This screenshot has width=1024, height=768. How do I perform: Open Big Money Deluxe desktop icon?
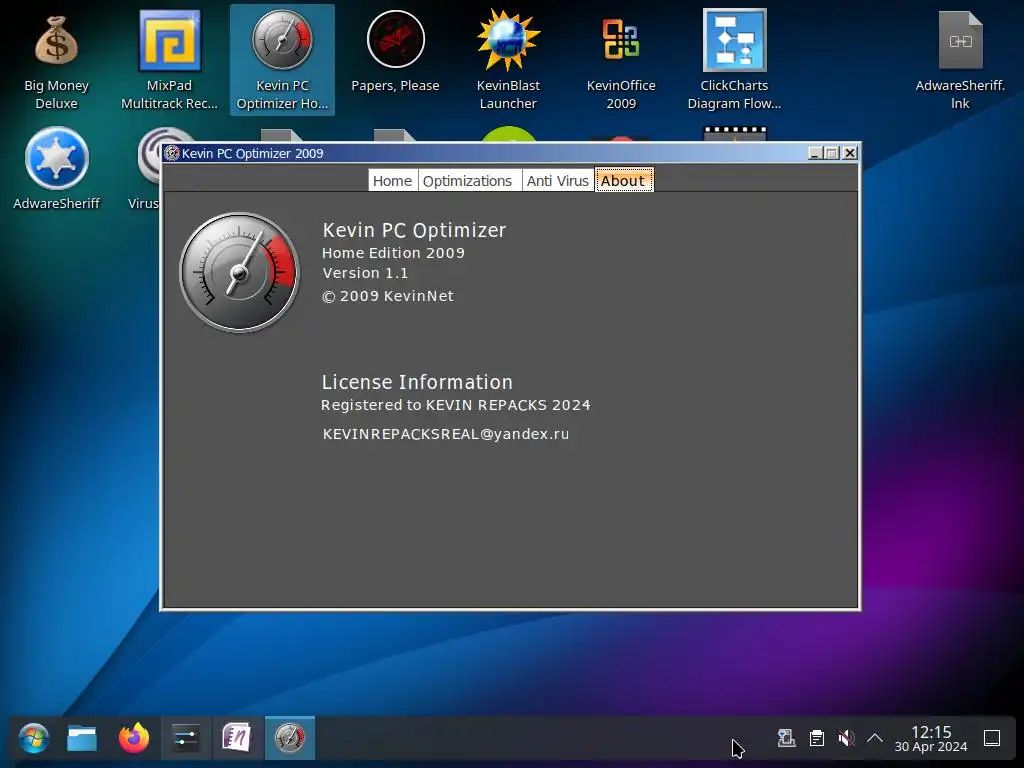56,61
